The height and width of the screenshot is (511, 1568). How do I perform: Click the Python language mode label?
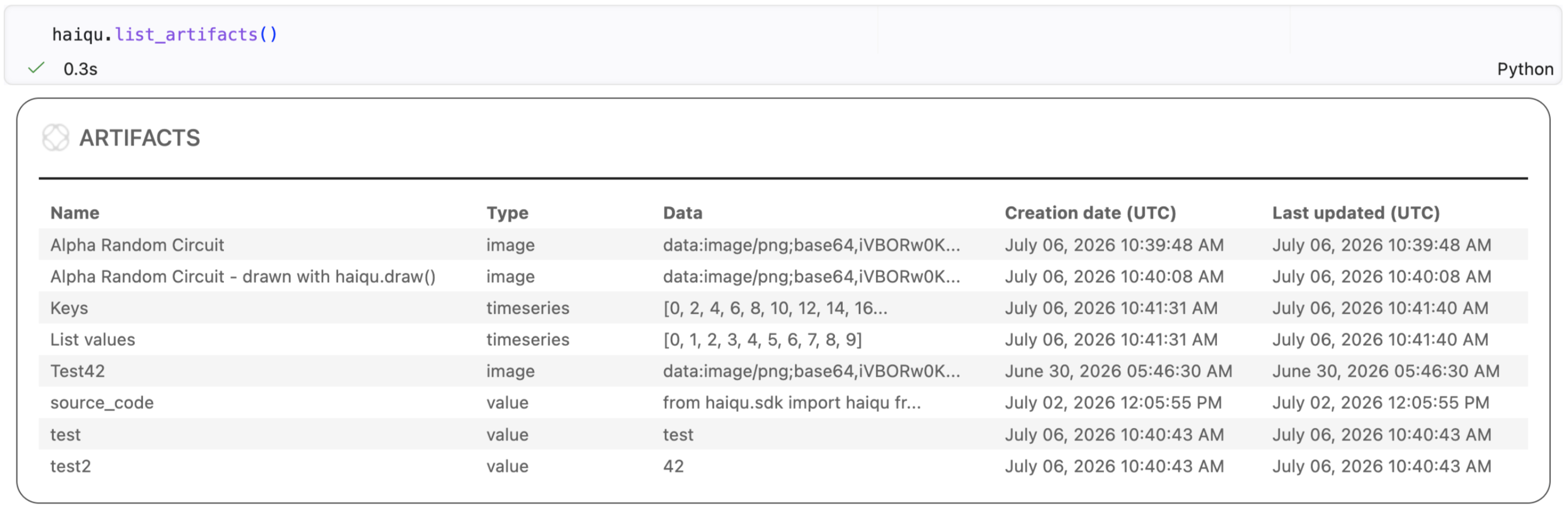point(1525,69)
